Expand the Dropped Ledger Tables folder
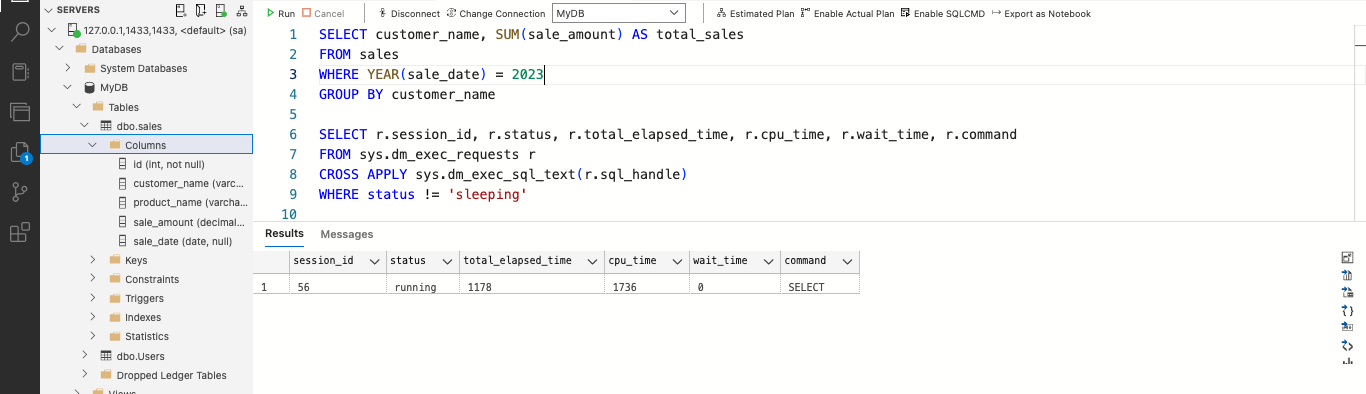 click(84, 375)
